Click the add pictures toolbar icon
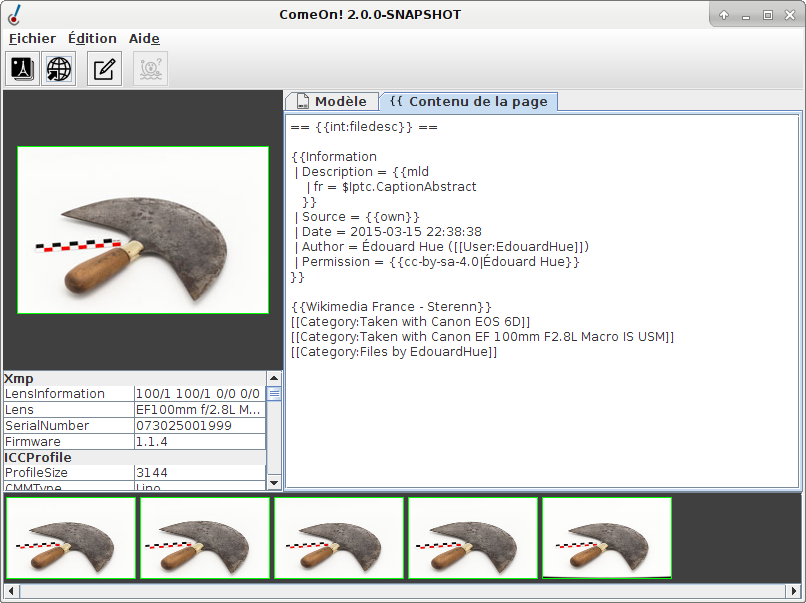Image resolution: width=806 pixels, height=603 pixels. [x=22, y=68]
